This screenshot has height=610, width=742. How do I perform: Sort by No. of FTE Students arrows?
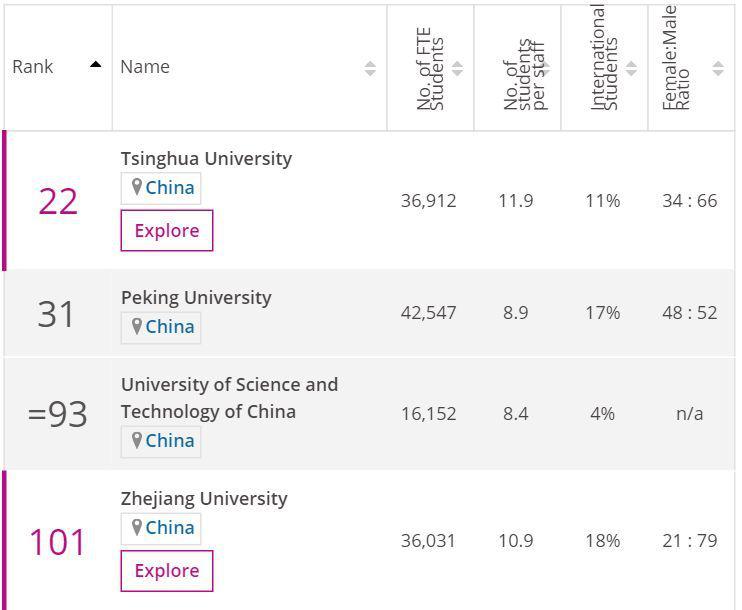[x=457, y=68]
